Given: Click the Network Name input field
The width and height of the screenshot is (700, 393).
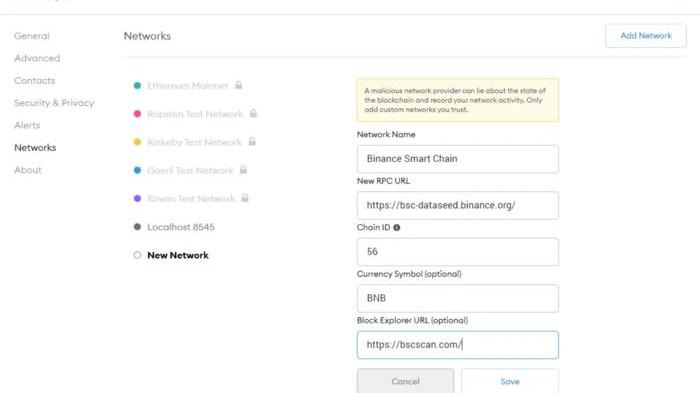Looking at the screenshot, I should (458, 159).
